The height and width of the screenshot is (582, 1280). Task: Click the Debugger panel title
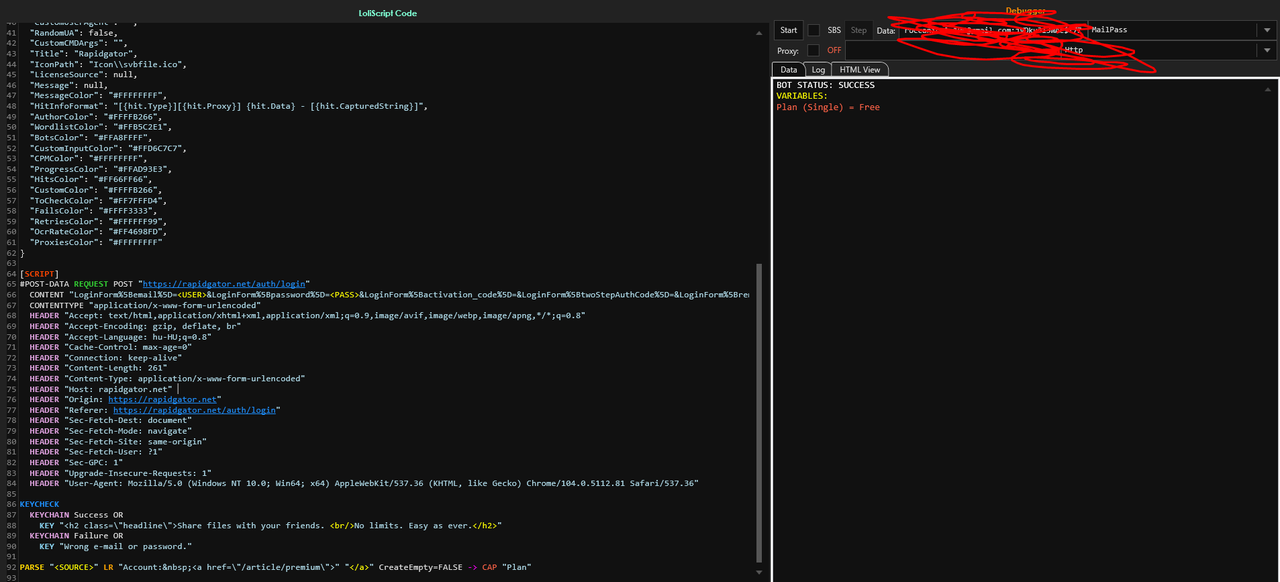[x=1026, y=11]
